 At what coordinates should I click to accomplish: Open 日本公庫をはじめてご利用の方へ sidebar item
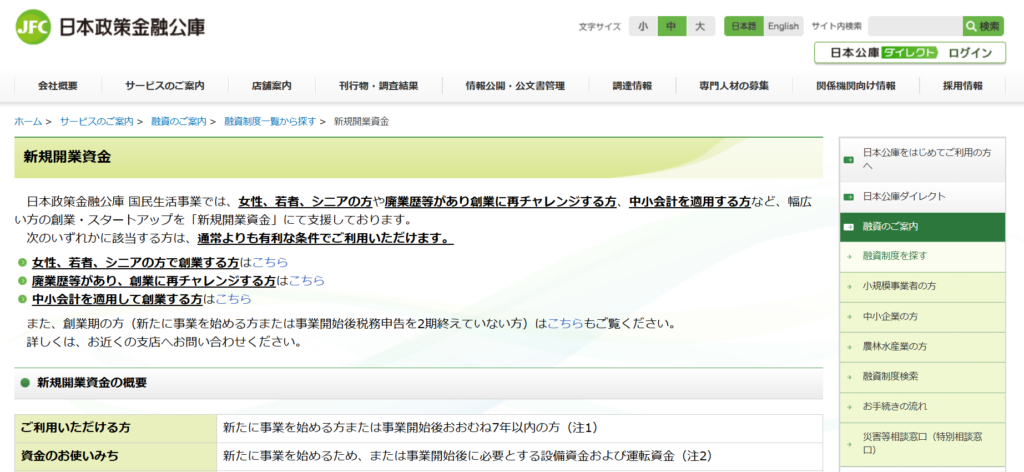pyautogui.click(x=922, y=159)
